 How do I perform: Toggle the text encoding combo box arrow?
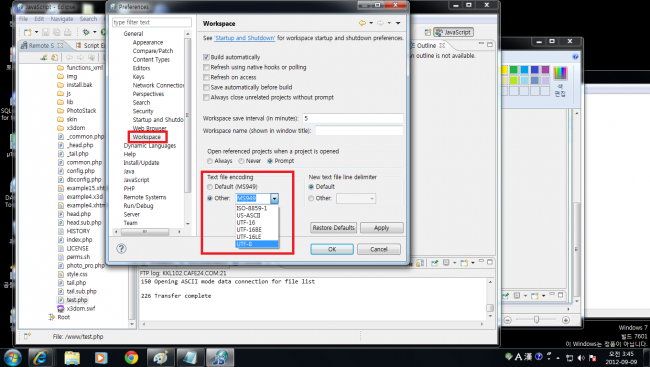tap(274, 199)
